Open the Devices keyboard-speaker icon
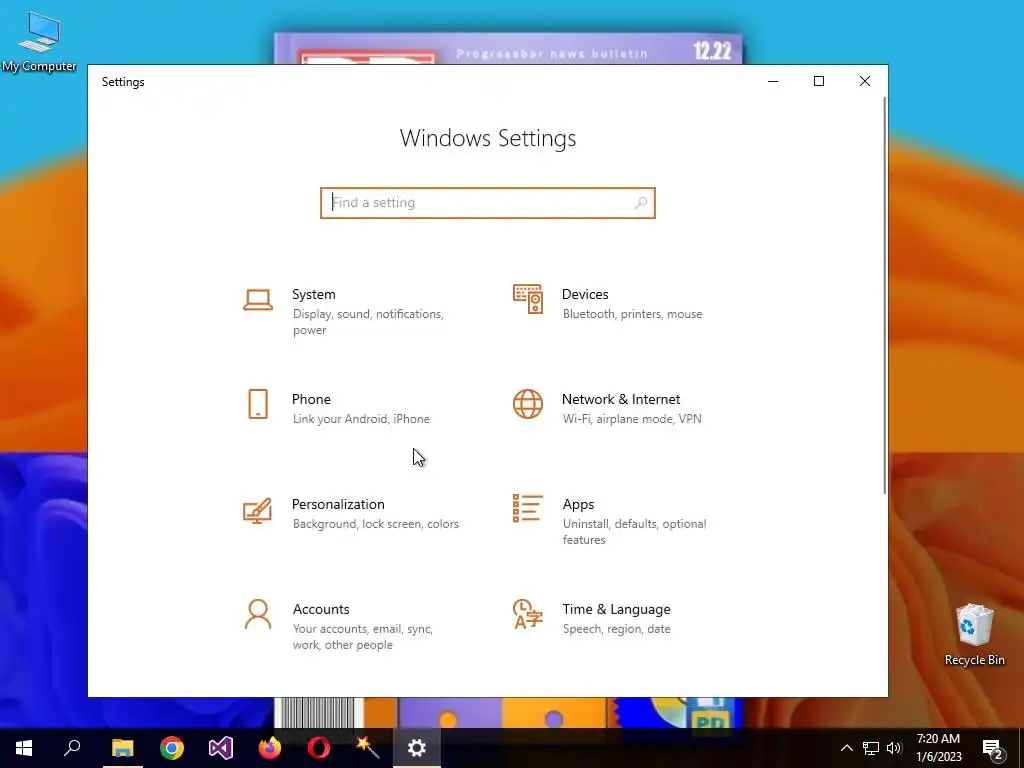 [x=528, y=299]
